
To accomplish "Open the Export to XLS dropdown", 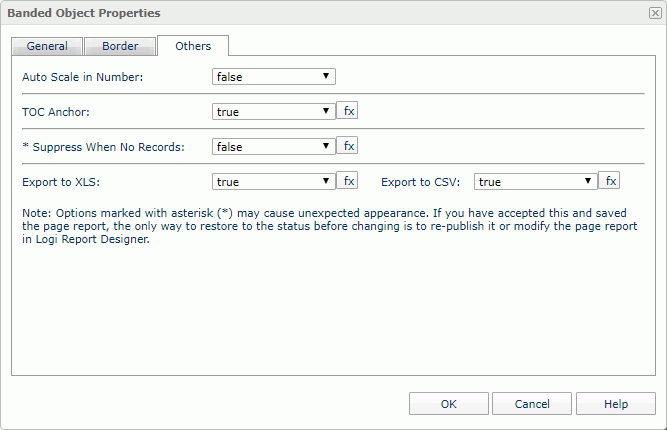I will pos(273,182).
